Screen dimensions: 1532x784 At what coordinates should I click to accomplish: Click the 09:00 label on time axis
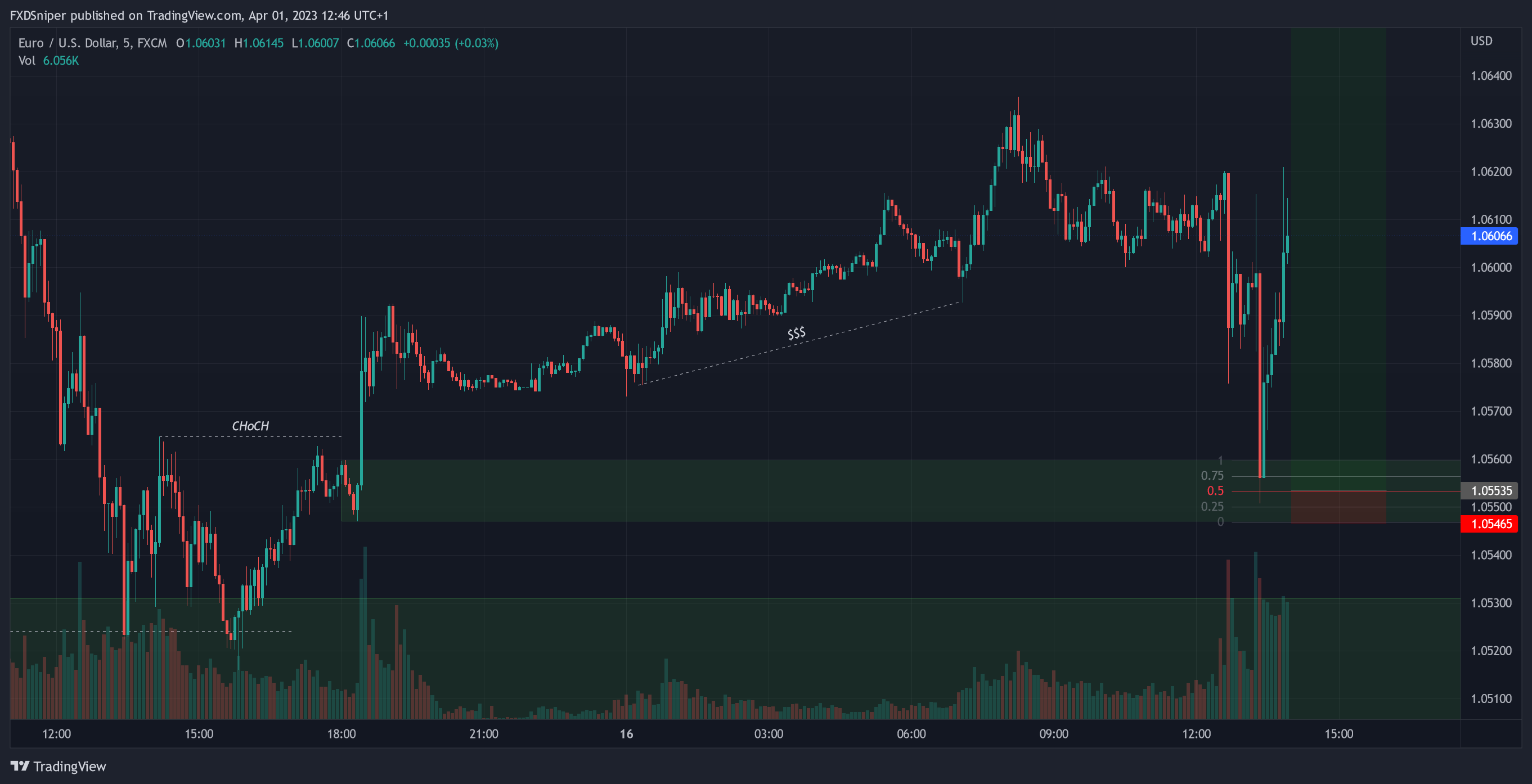[x=1053, y=733]
